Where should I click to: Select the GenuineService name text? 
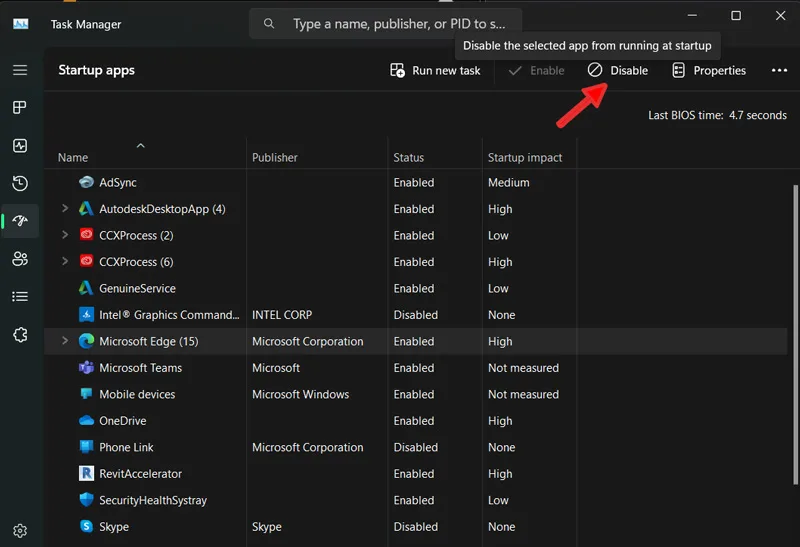tap(137, 288)
